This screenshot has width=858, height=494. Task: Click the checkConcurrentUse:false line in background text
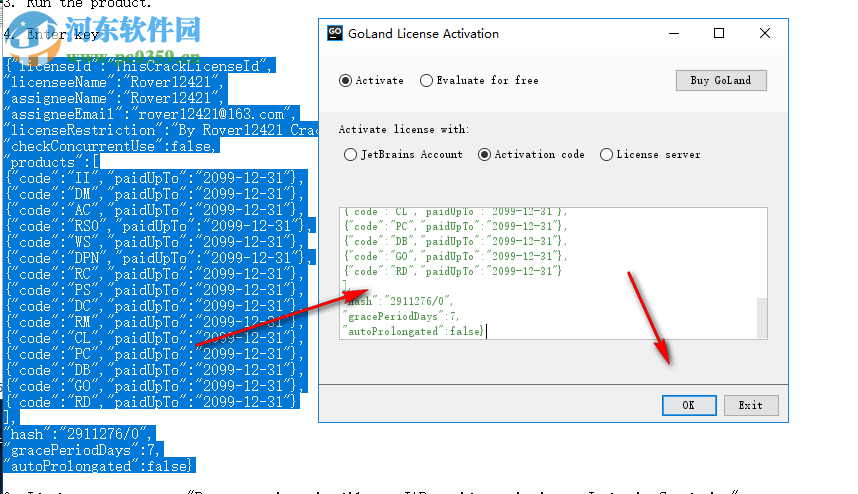(x=111, y=146)
